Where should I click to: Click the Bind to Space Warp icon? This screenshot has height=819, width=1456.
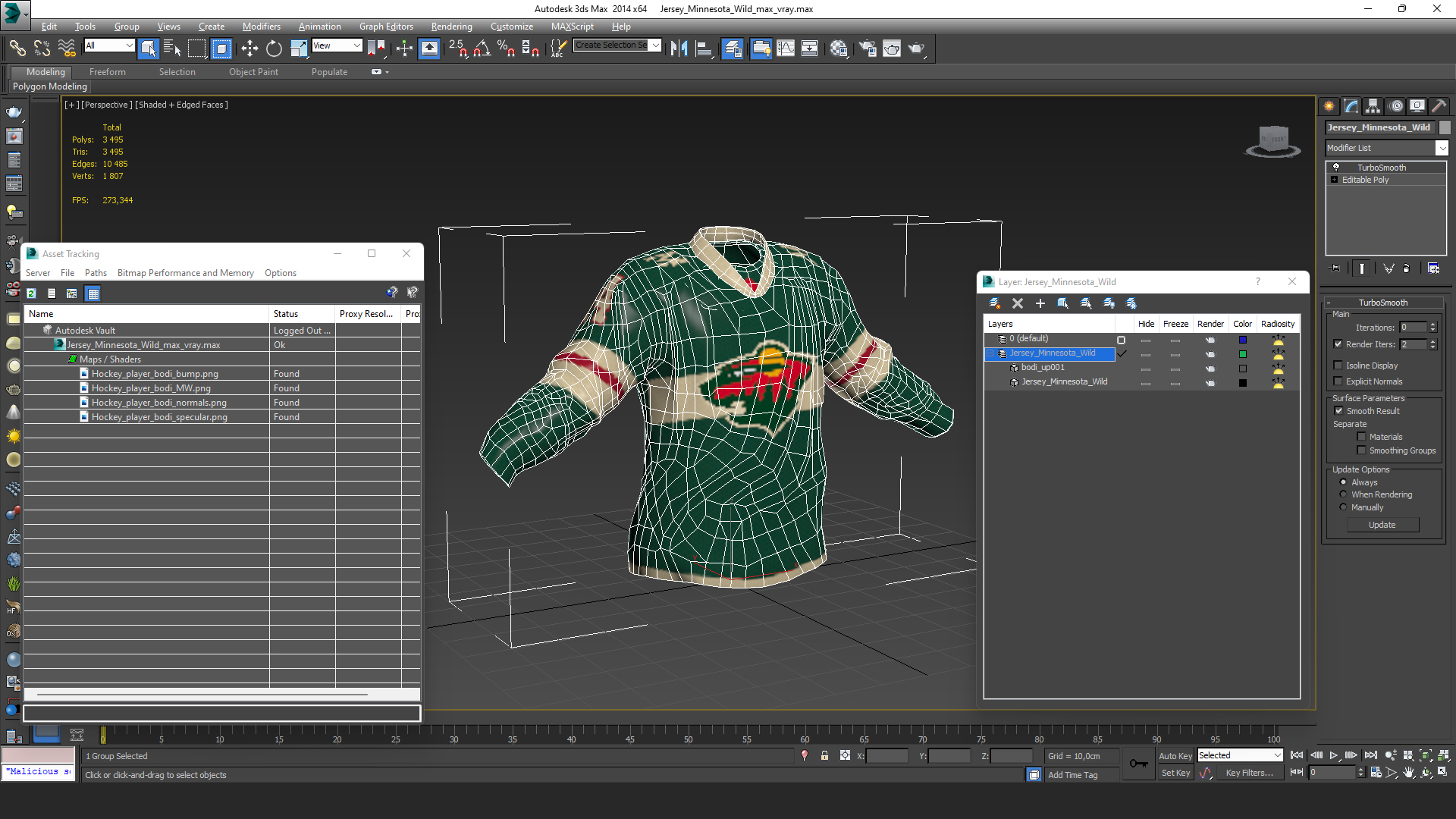point(67,49)
